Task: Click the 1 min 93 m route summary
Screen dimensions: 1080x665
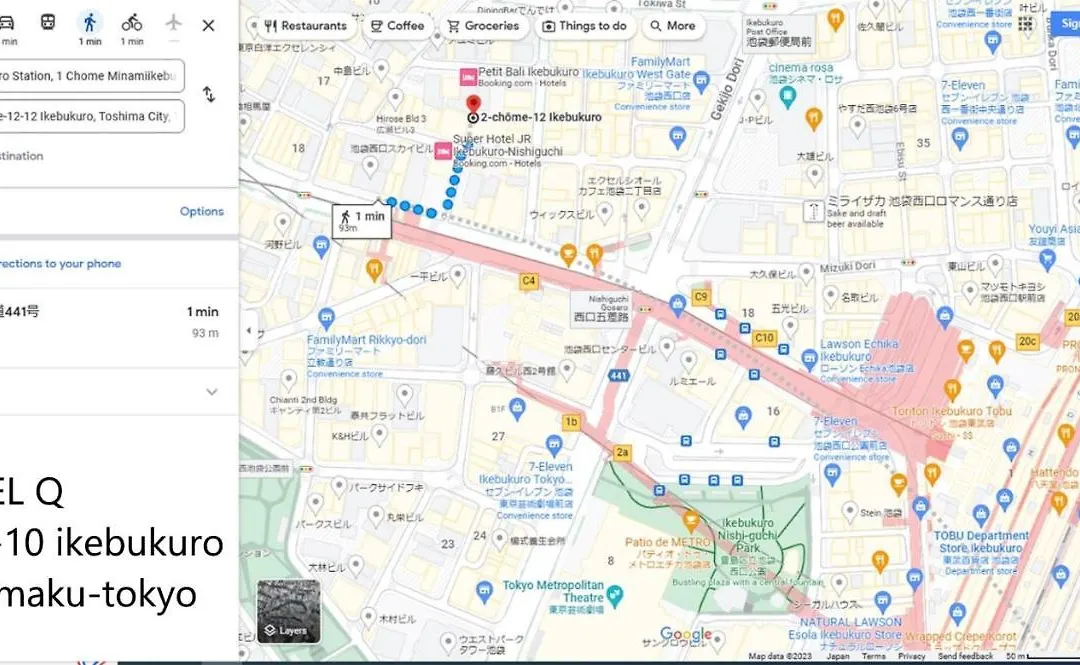Action: pos(119,322)
